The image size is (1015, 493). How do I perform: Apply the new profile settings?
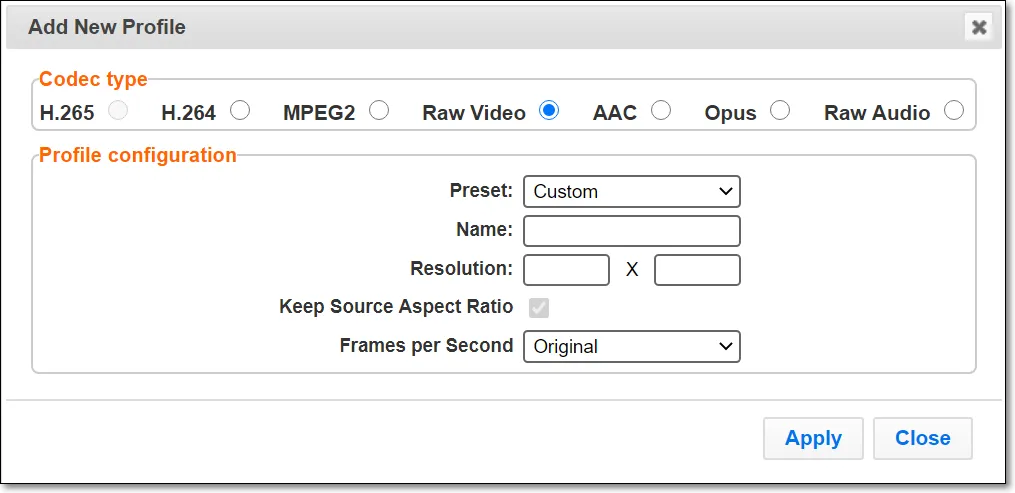[813, 439]
